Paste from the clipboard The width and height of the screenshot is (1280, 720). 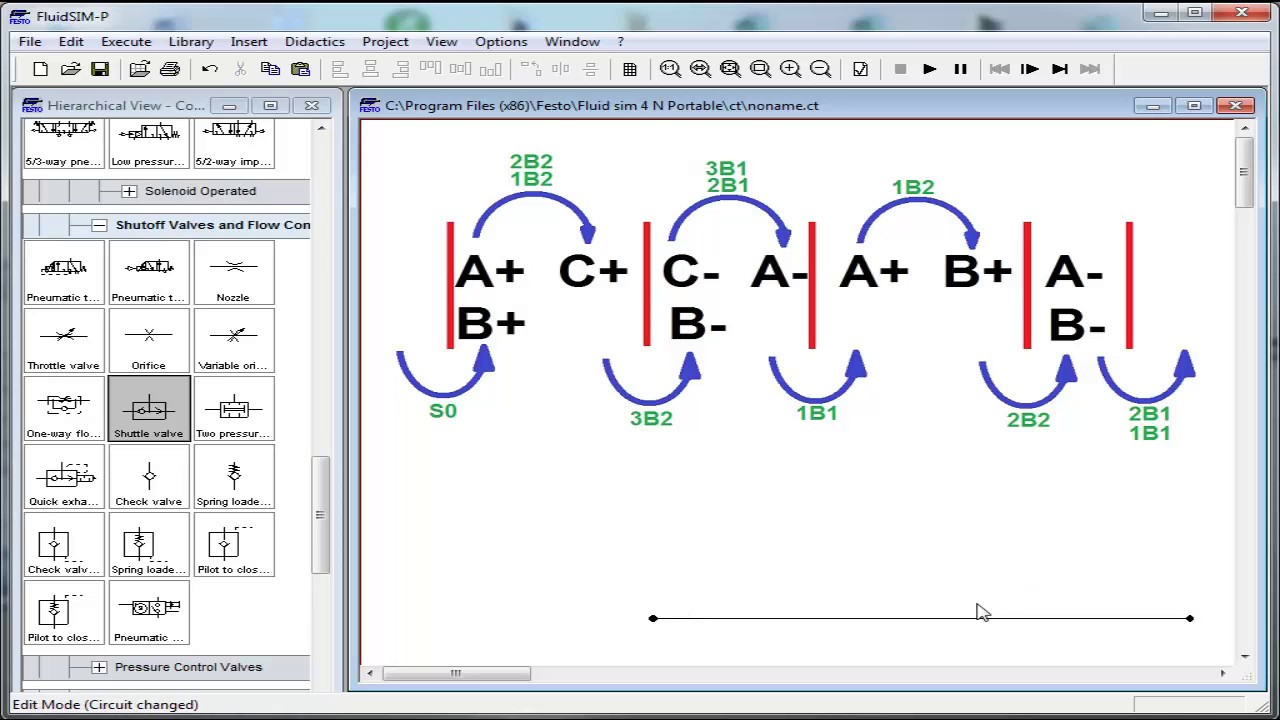point(300,69)
